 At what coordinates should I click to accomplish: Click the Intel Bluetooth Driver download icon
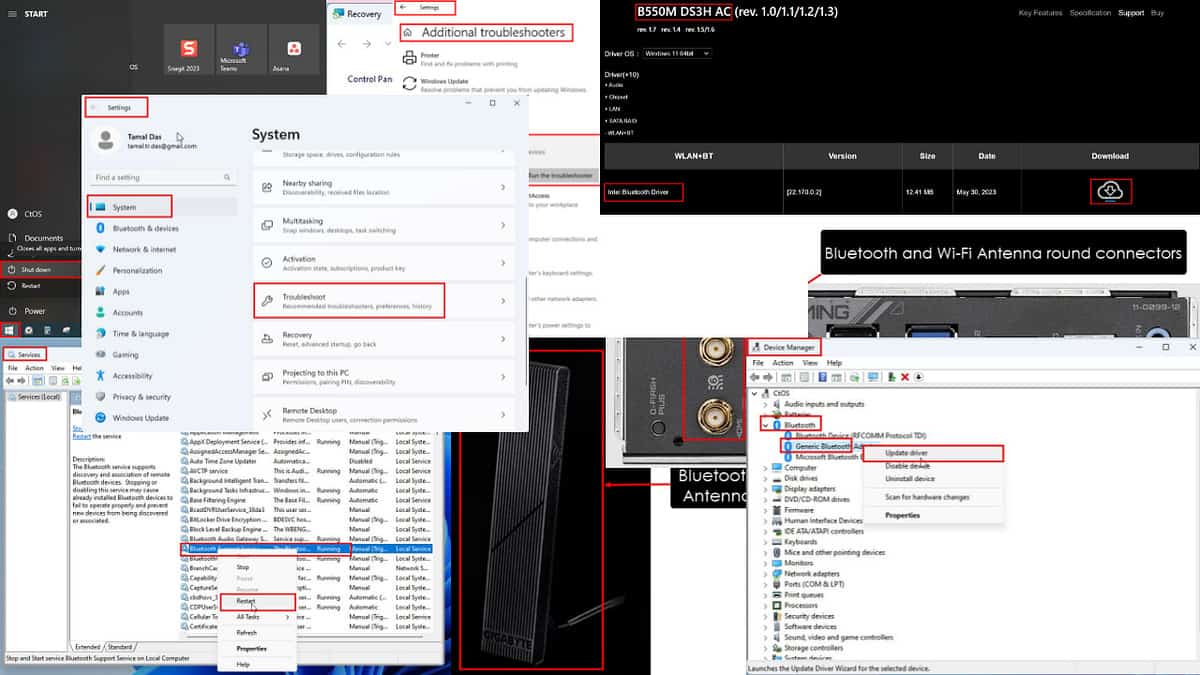tap(1110, 190)
